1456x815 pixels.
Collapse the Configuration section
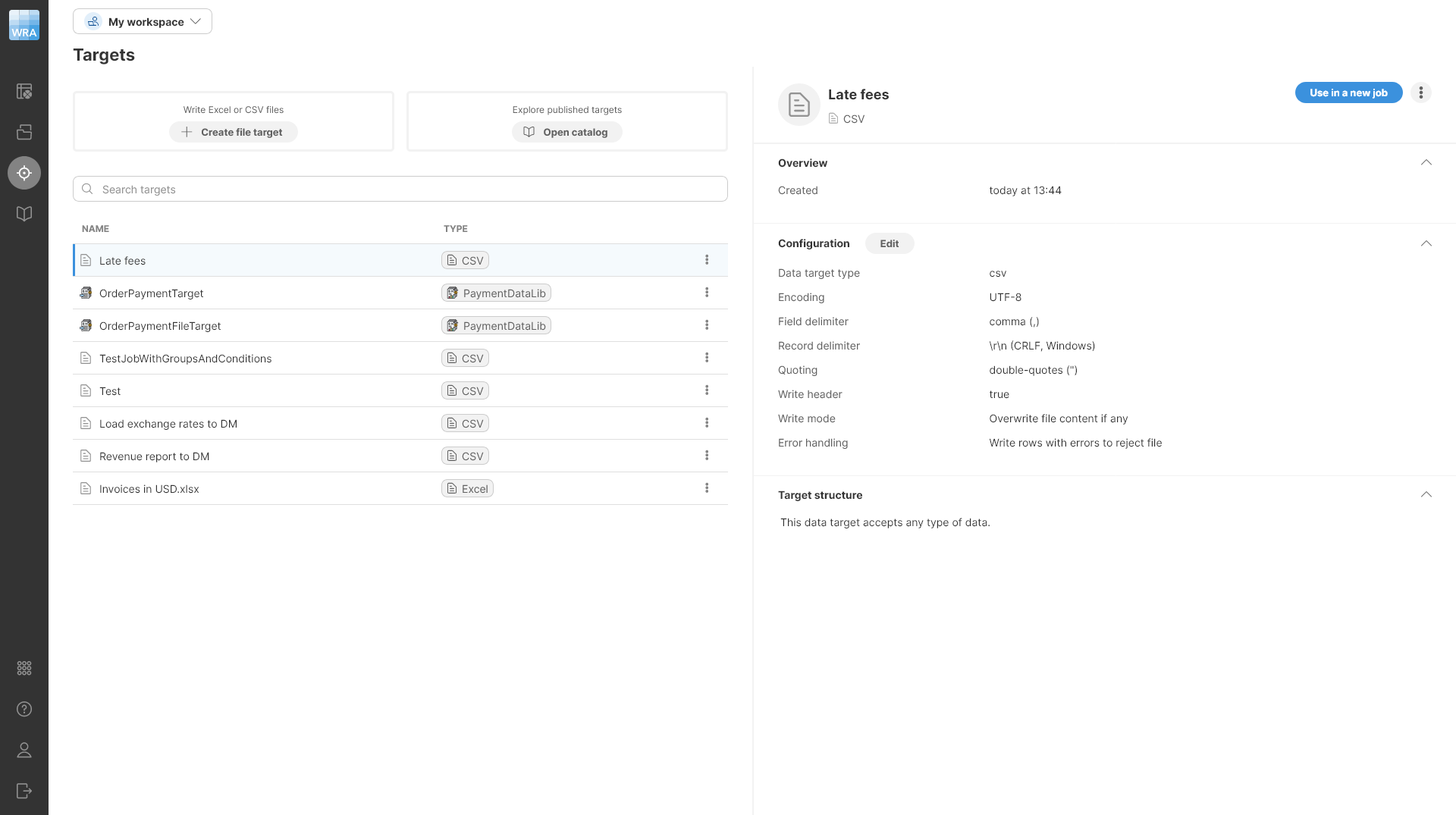pyautogui.click(x=1426, y=243)
